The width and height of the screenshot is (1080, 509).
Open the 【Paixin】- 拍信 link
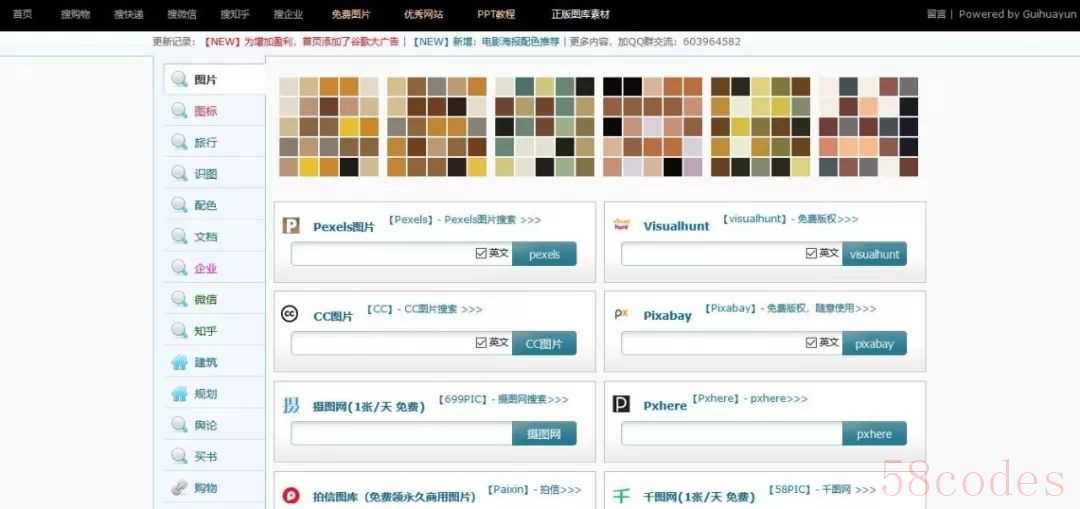534,490
